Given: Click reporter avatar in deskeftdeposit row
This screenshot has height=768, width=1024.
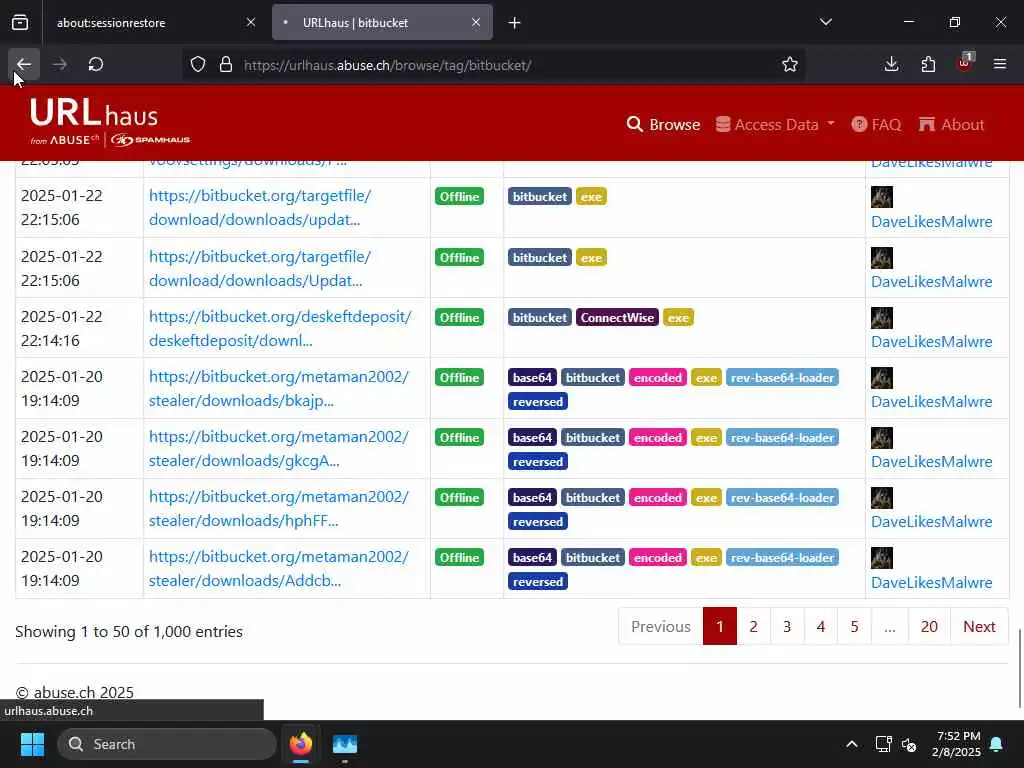Looking at the screenshot, I should coord(882,317).
